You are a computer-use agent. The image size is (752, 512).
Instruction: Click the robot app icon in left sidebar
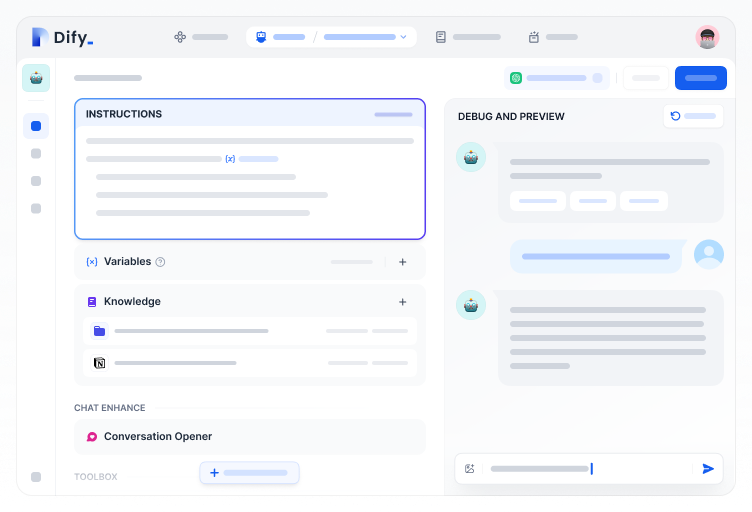pyautogui.click(x=36, y=78)
